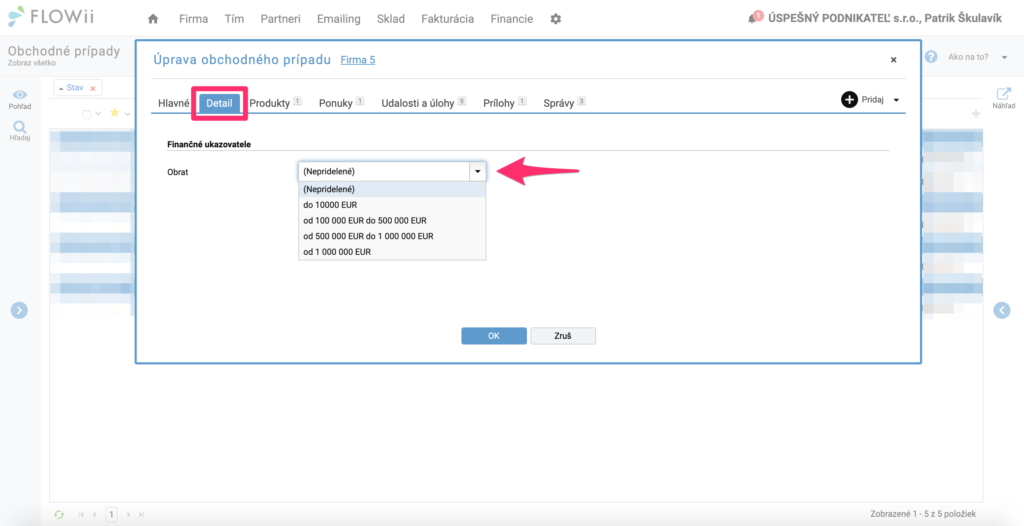Viewport: 1024px width, 526px height.
Task: Expand the Ako na to? dropdown
Action: point(1004,58)
